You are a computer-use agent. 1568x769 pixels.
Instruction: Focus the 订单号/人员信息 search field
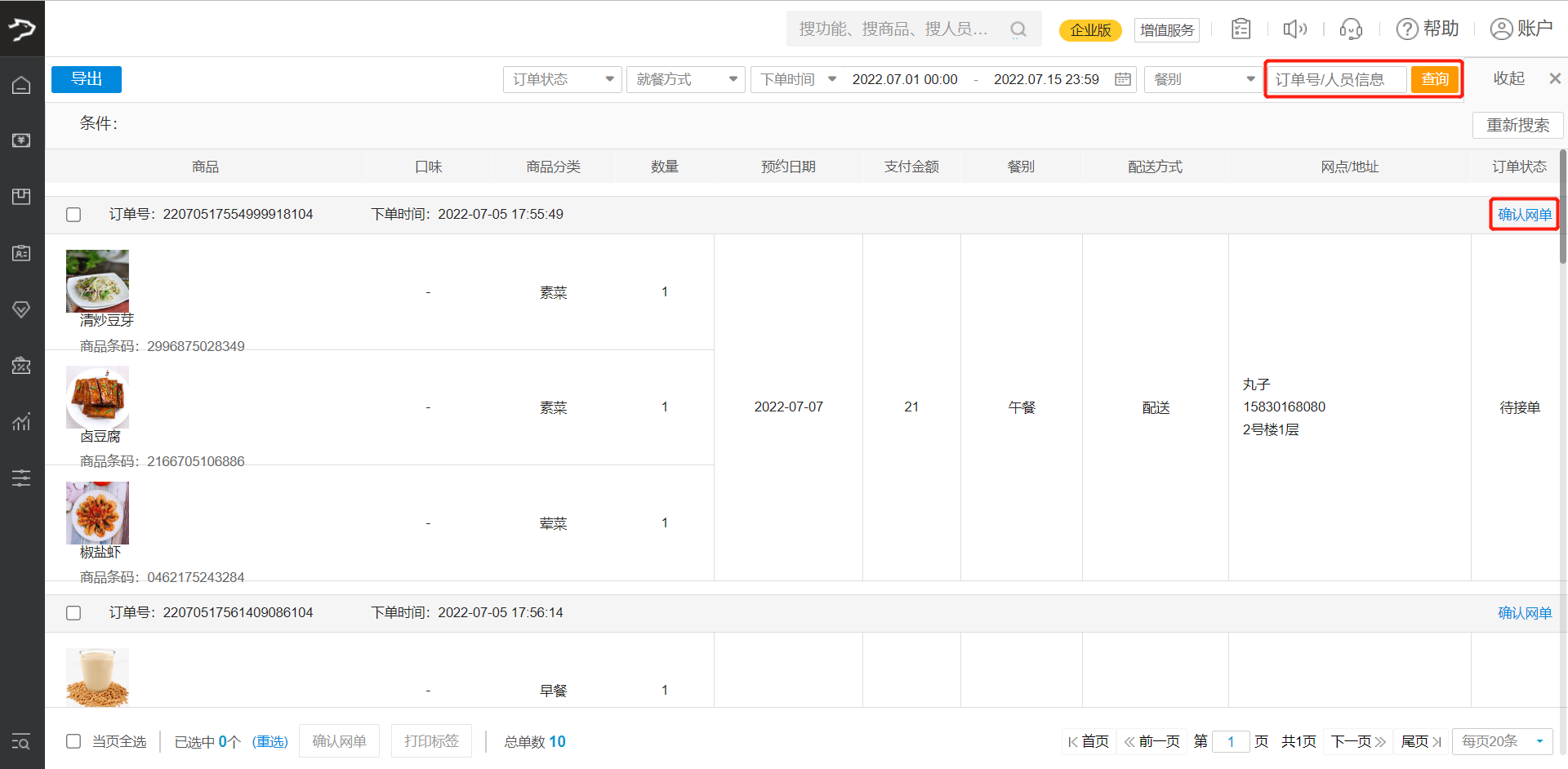point(1337,79)
